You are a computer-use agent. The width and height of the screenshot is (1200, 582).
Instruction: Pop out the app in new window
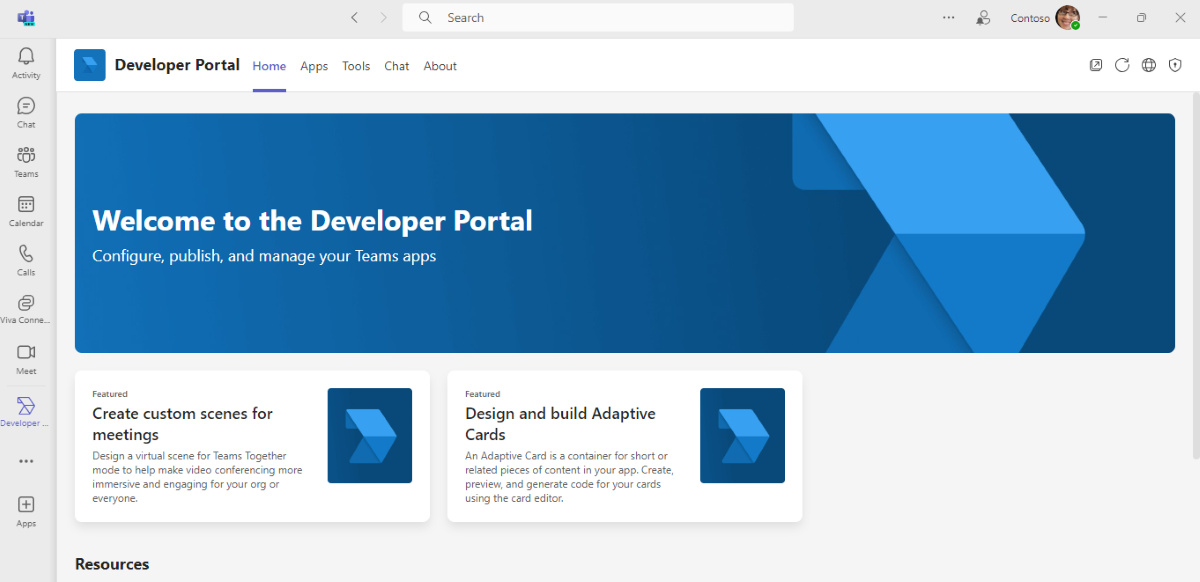(x=1096, y=65)
